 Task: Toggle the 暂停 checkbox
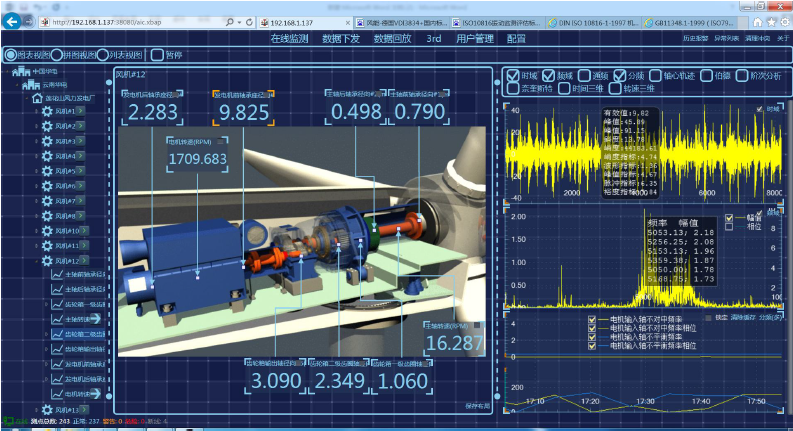click(x=157, y=55)
